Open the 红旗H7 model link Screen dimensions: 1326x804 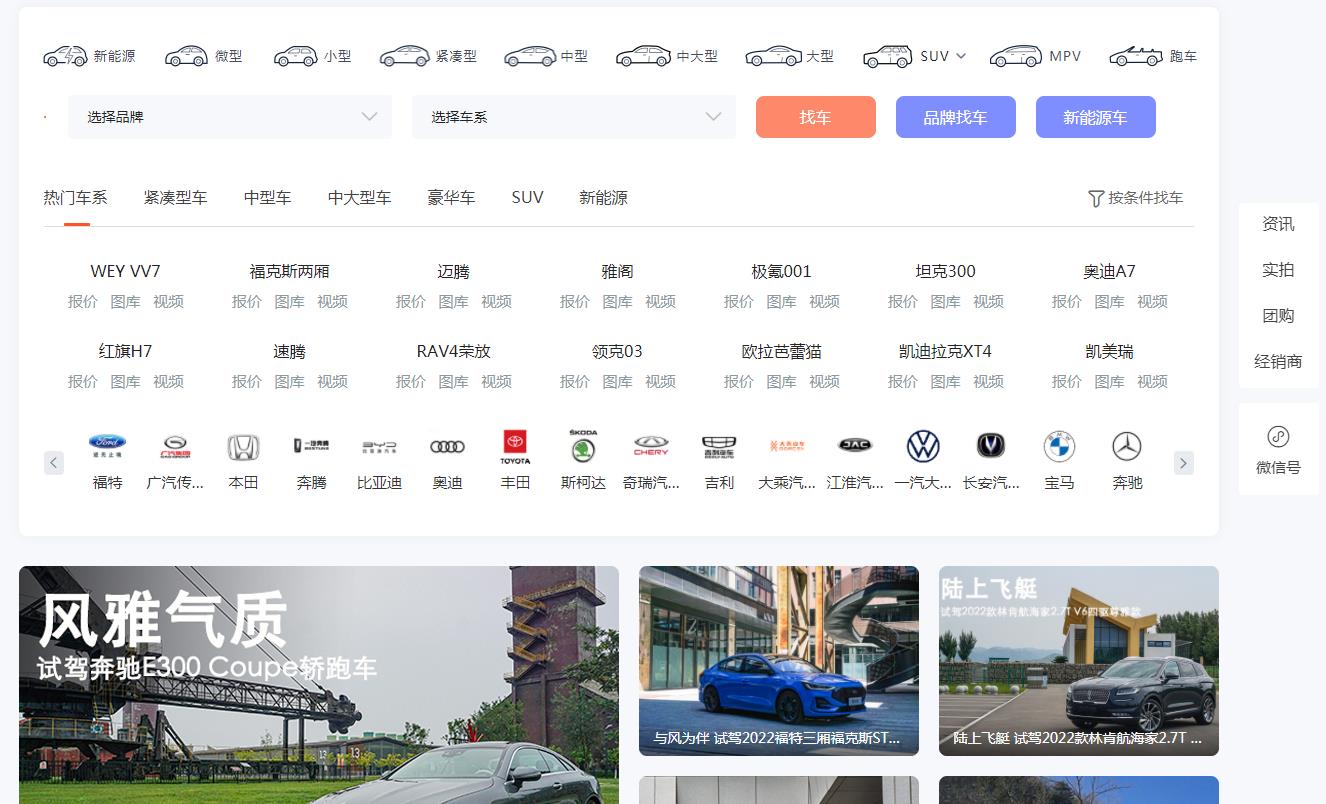coord(125,351)
